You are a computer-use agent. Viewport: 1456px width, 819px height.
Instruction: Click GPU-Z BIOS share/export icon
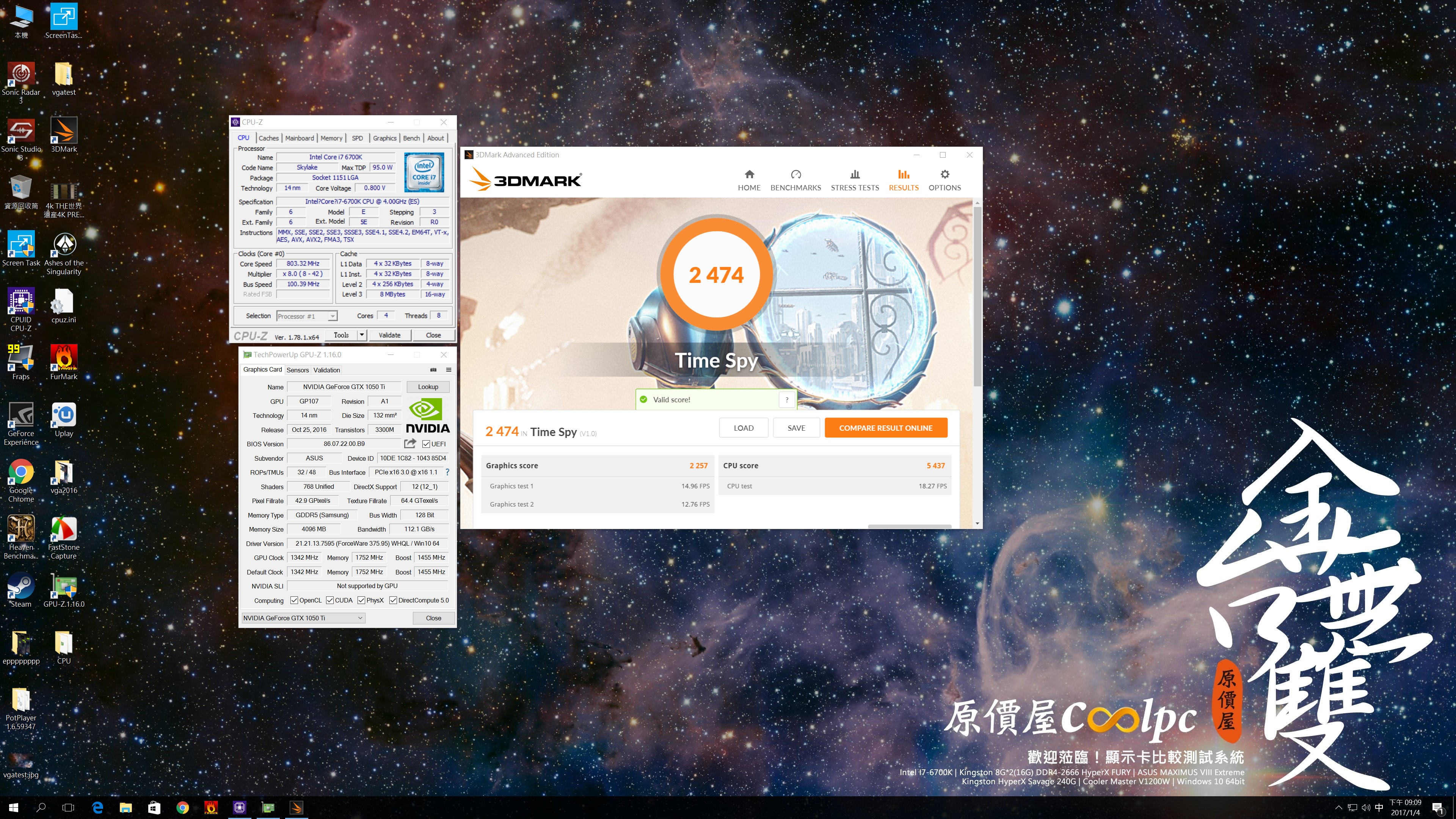pos(410,444)
